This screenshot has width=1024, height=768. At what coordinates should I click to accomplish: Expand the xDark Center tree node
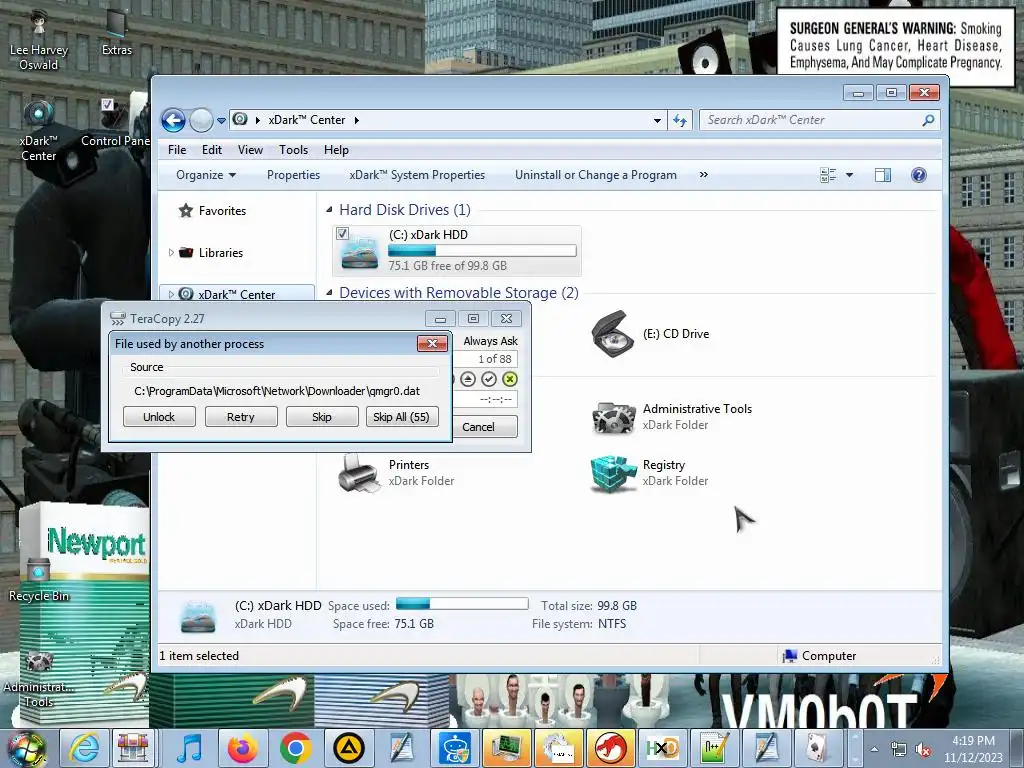[171, 295]
